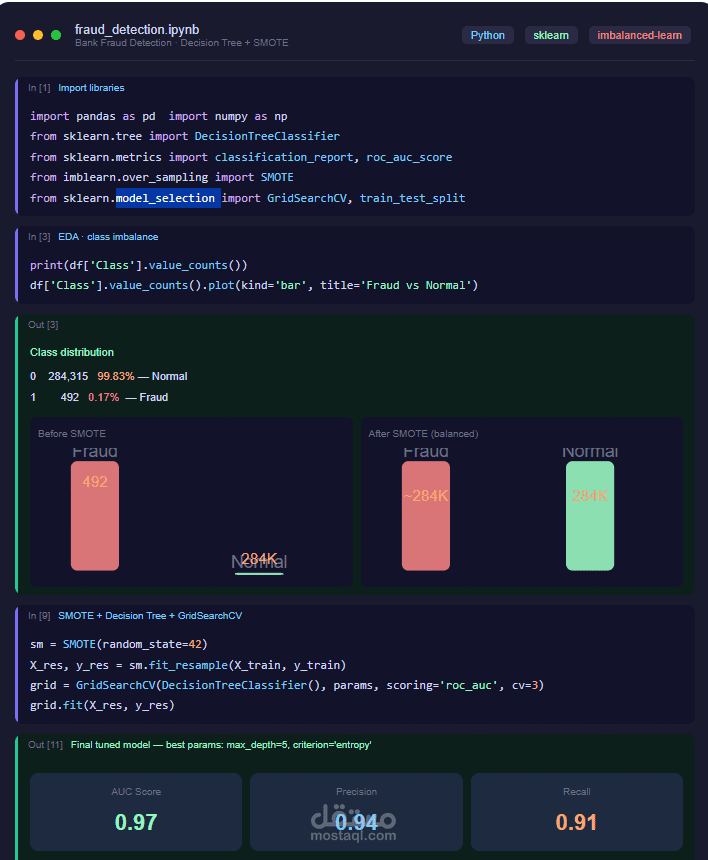Click the grid.fit(X_res, y_res) line

(102, 705)
